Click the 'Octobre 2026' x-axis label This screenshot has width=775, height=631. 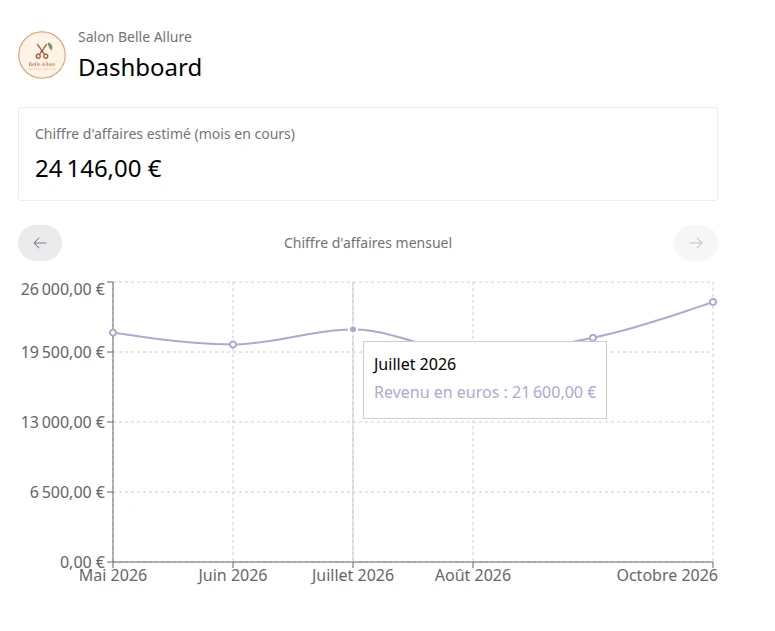(667, 575)
